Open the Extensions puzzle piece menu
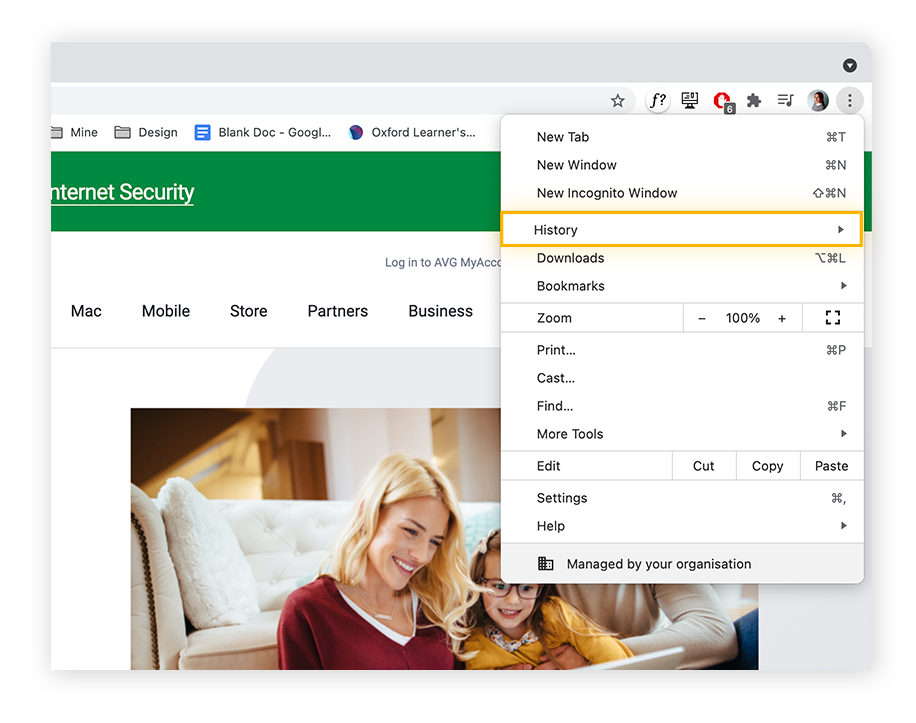 coord(754,100)
